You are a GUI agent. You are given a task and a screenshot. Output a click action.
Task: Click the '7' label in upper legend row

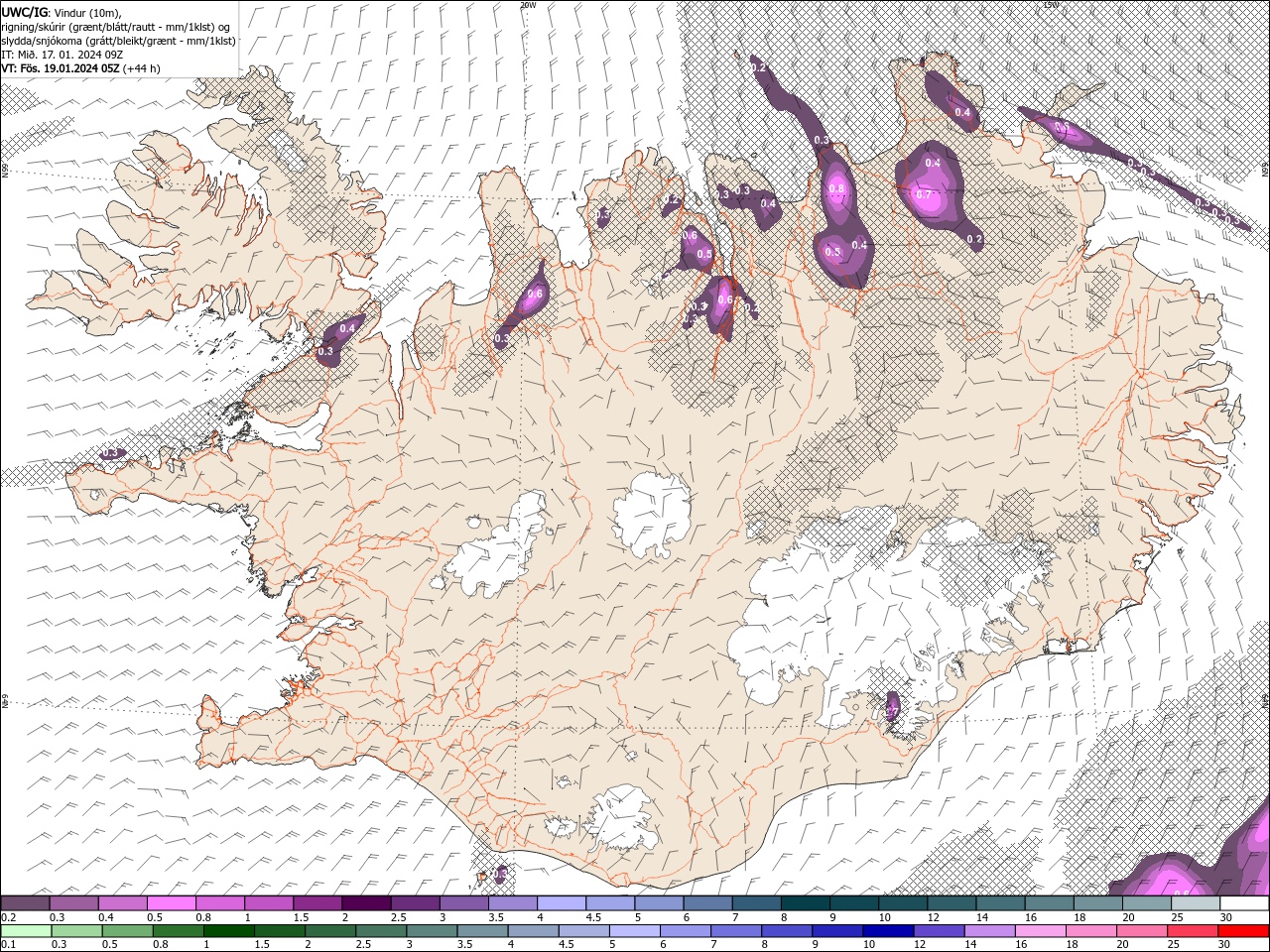(735, 917)
